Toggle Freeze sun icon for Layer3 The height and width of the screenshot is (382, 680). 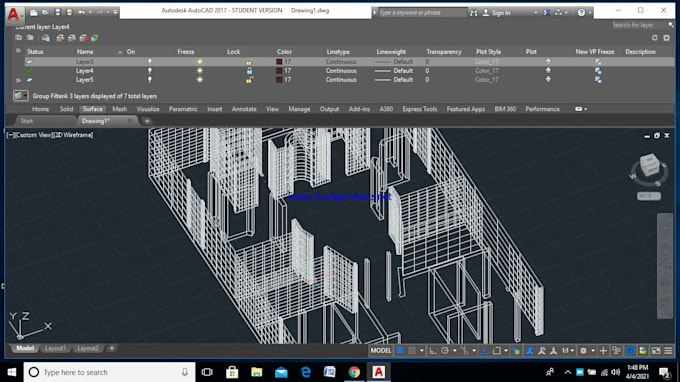199,62
